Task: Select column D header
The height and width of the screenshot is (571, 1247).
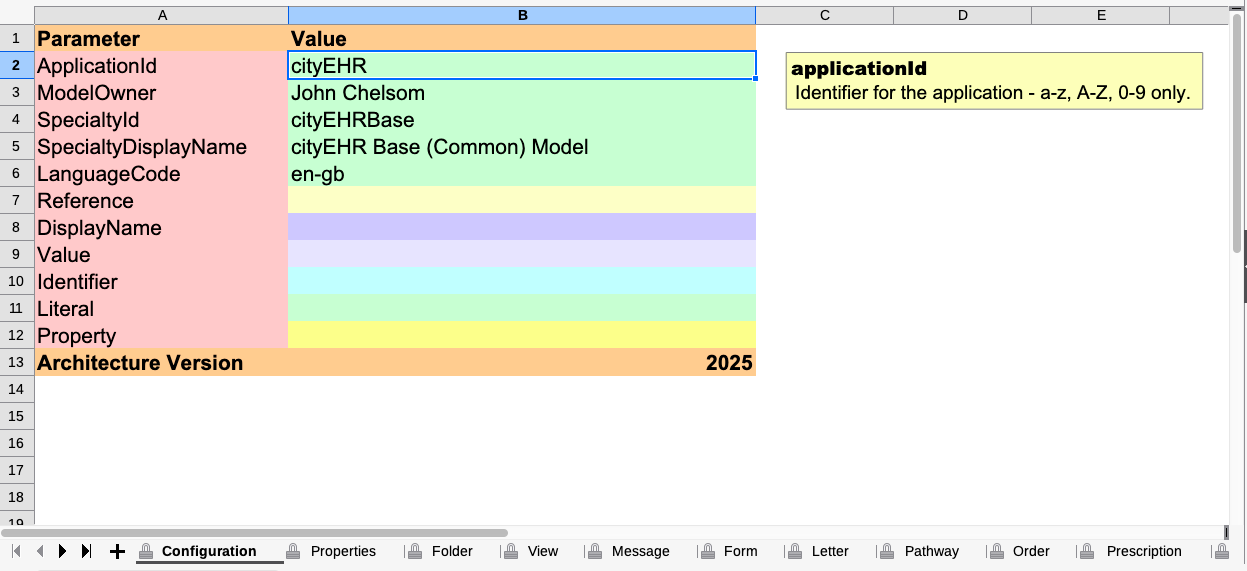Action: click(962, 15)
